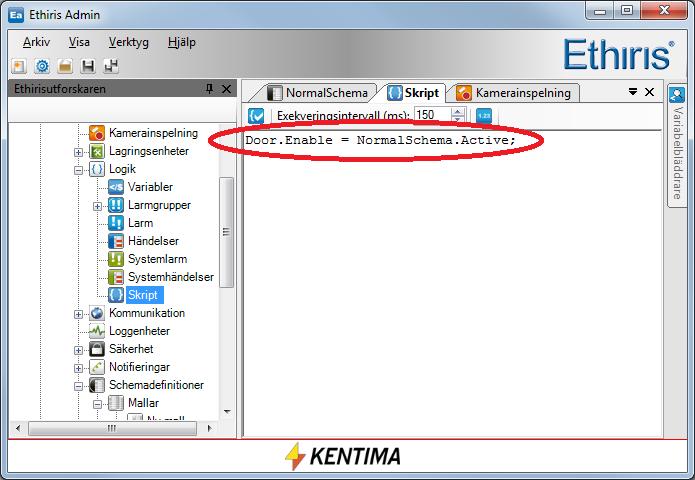Select the Skript tab

pyautogui.click(x=413, y=93)
